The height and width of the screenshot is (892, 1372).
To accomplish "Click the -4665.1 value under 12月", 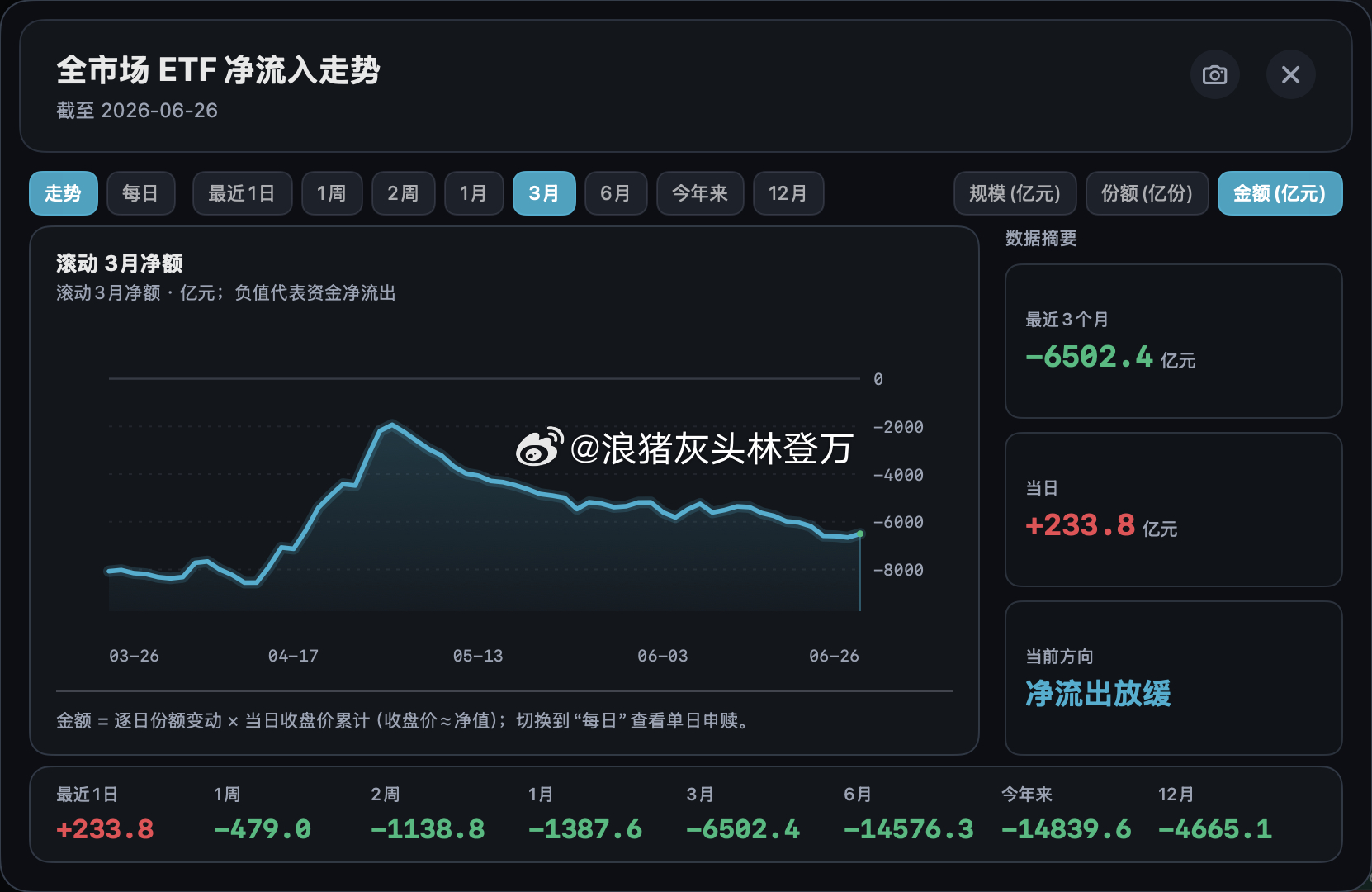I will [x=1215, y=829].
